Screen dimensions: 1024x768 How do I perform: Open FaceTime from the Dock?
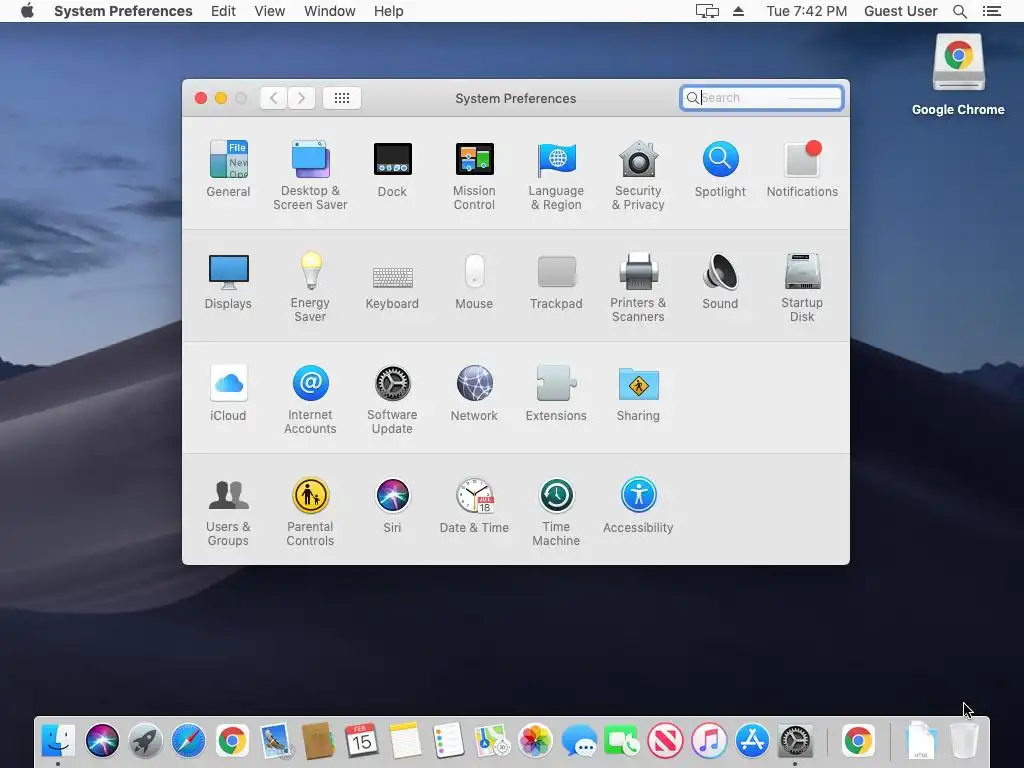pyautogui.click(x=622, y=741)
